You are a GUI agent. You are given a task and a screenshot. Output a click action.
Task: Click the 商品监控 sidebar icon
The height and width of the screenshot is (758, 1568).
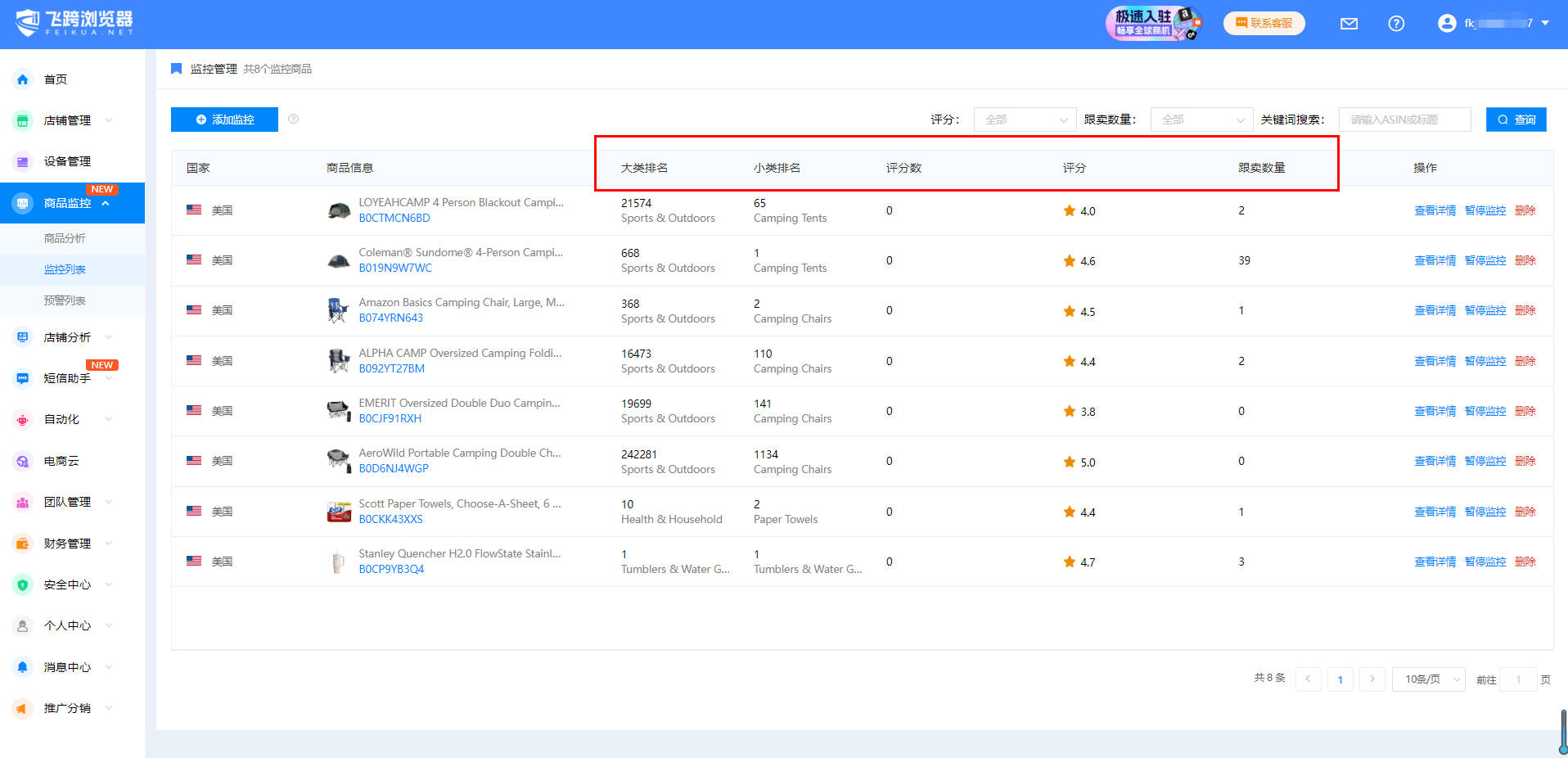click(x=23, y=203)
